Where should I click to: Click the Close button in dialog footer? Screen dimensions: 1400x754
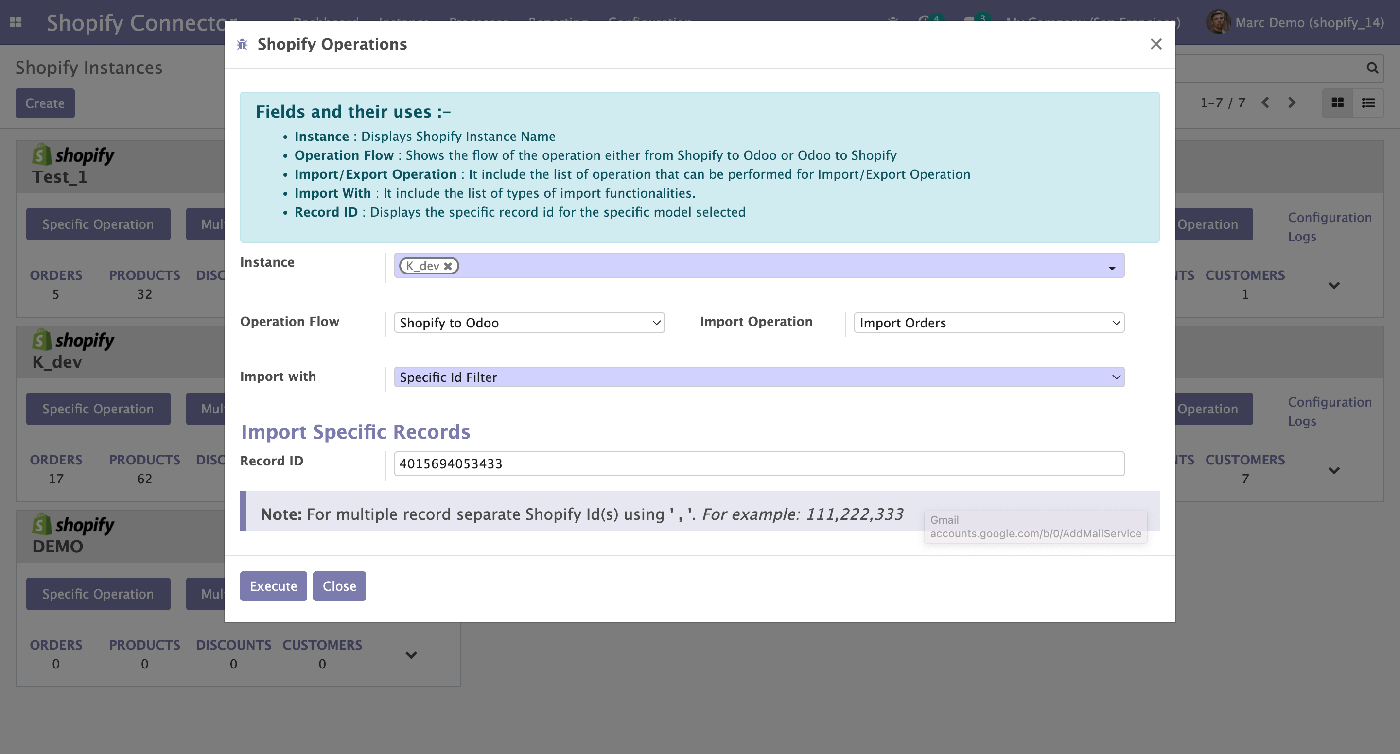[x=339, y=586]
